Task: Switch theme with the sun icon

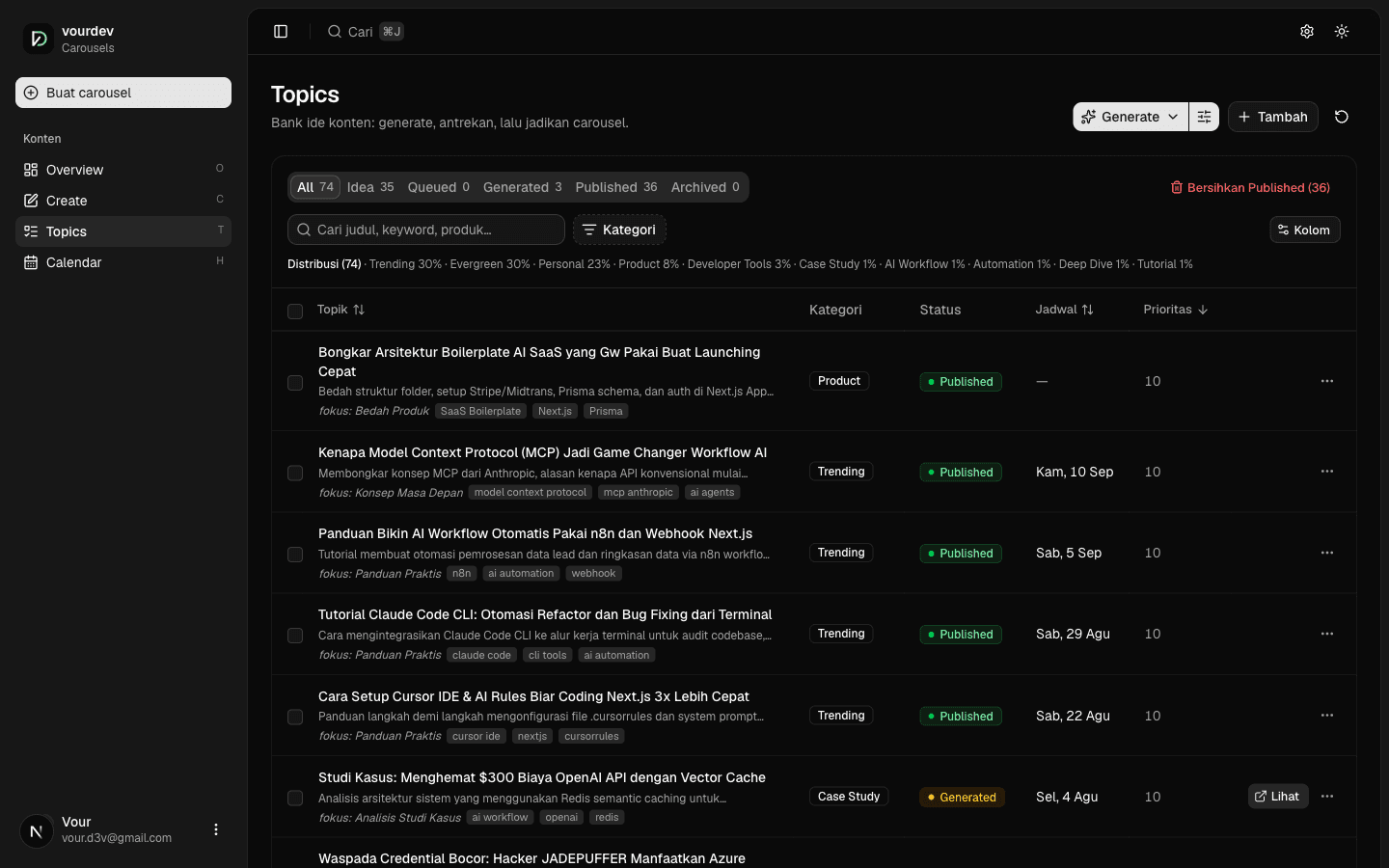Action: [1342, 32]
